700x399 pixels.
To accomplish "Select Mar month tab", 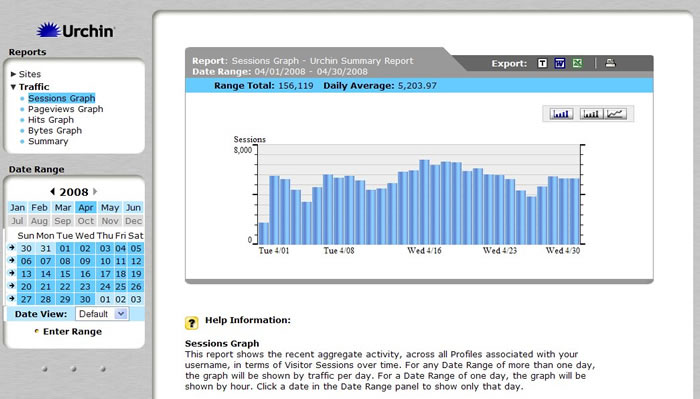I will coord(63,208).
